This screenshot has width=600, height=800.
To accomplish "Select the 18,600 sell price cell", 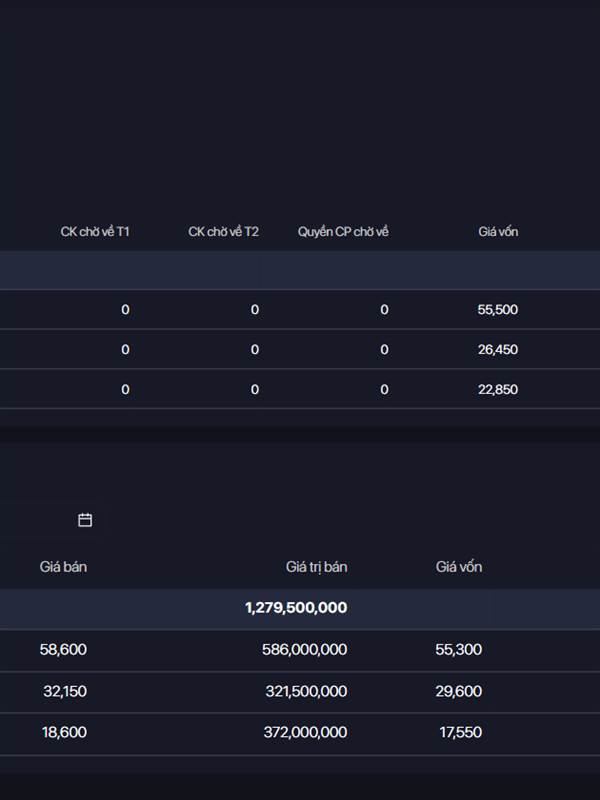I will (x=64, y=732).
